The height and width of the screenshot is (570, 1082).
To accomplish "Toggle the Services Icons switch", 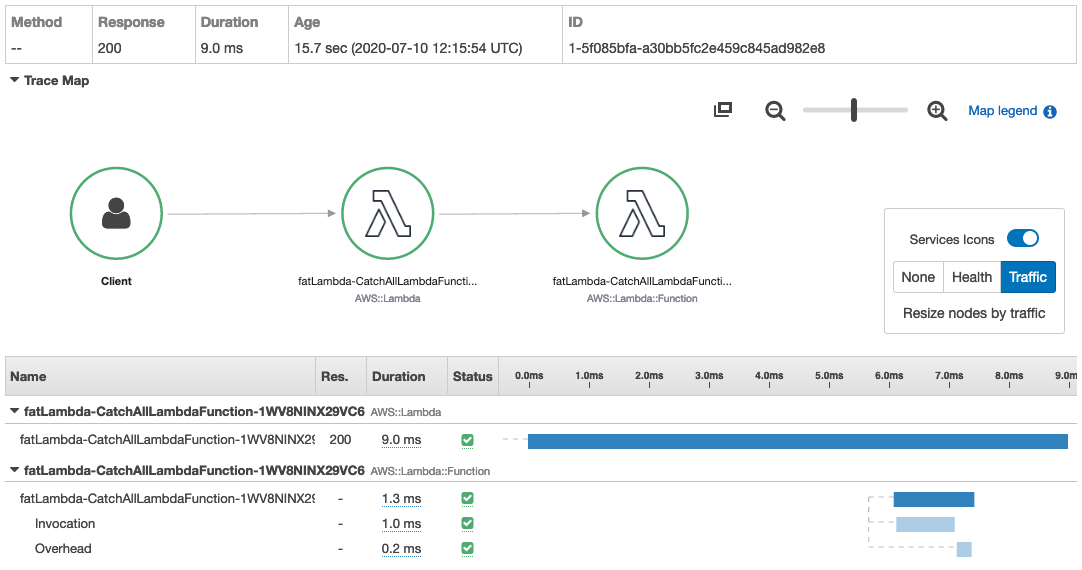I will pos(1022,238).
